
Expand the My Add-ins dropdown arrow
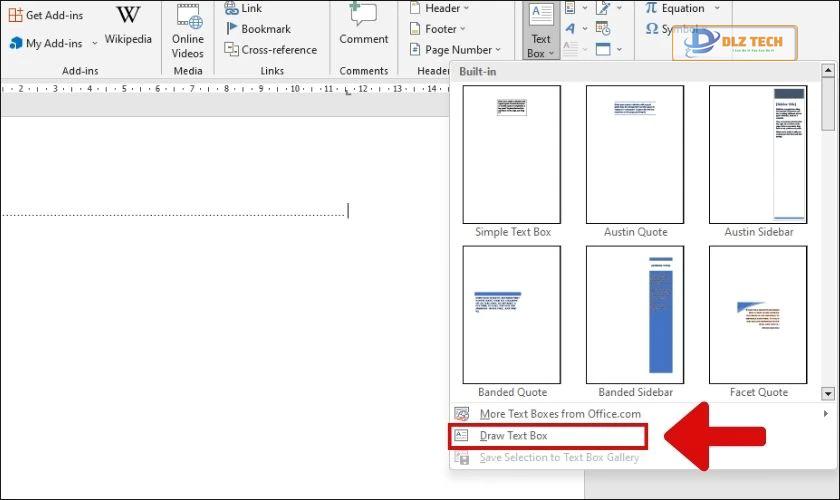click(x=95, y=43)
